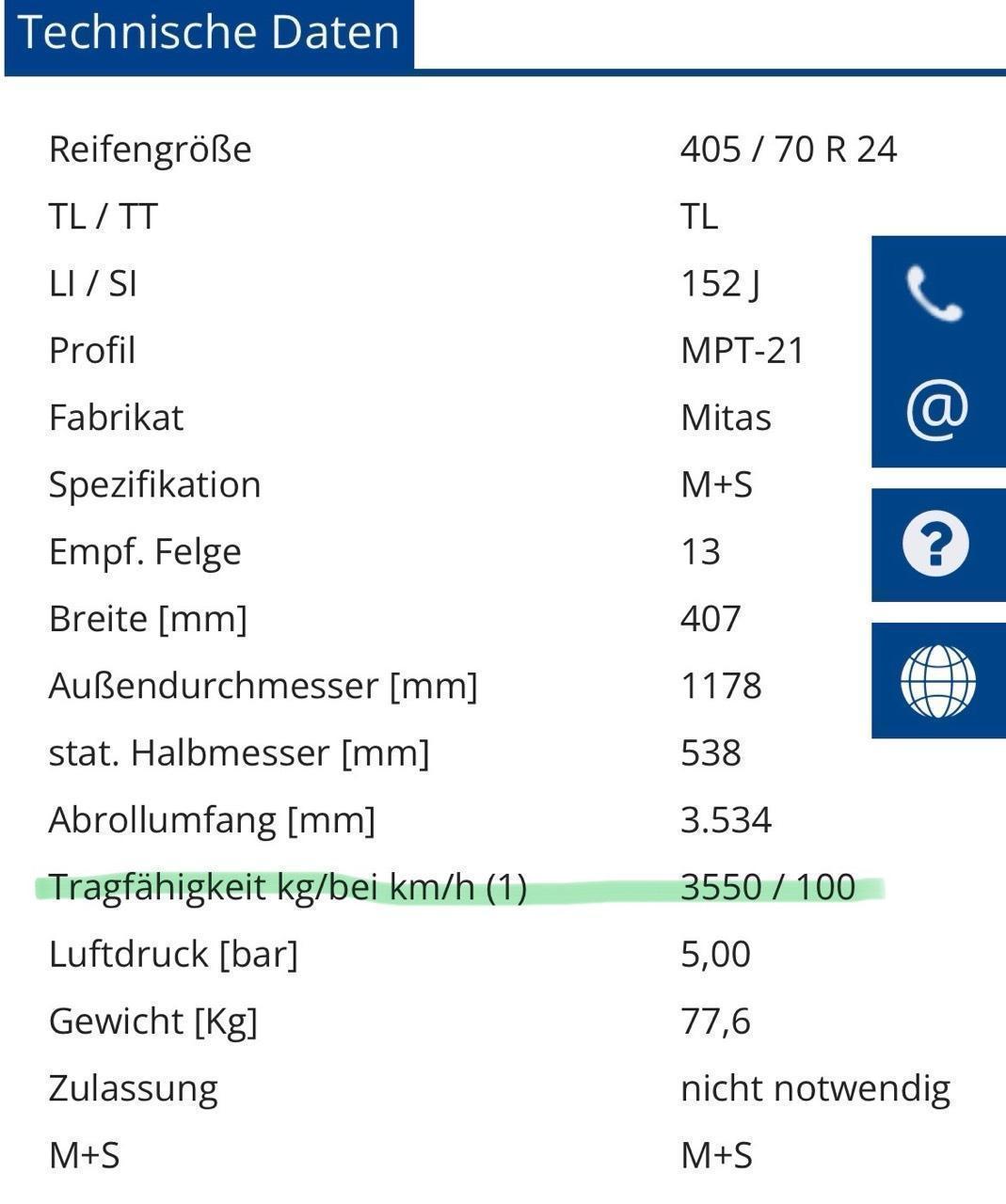Click the Gewicht value 77,6

(715, 1021)
